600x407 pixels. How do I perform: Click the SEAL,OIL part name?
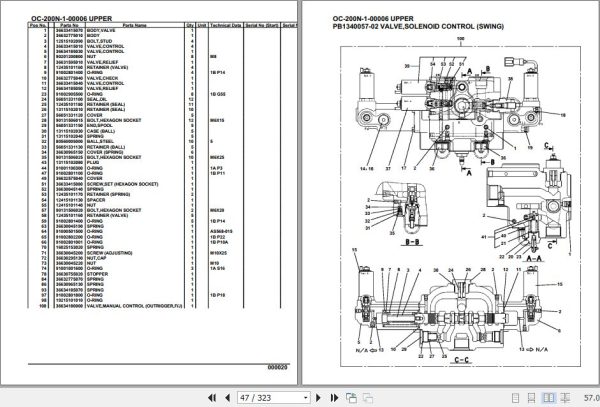(x=97, y=99)
